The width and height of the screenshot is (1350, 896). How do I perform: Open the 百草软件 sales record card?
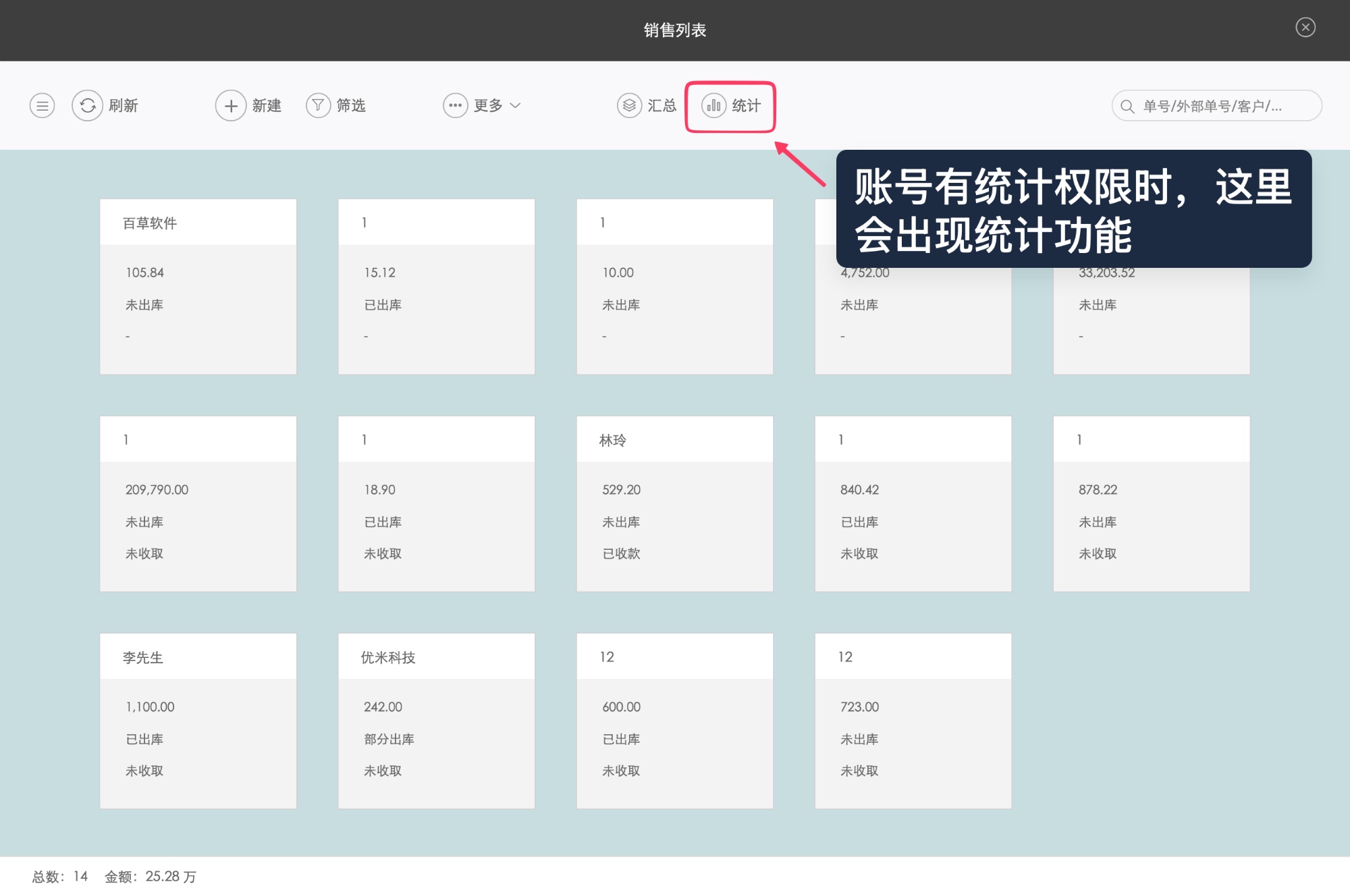click(x=198, y=286)
